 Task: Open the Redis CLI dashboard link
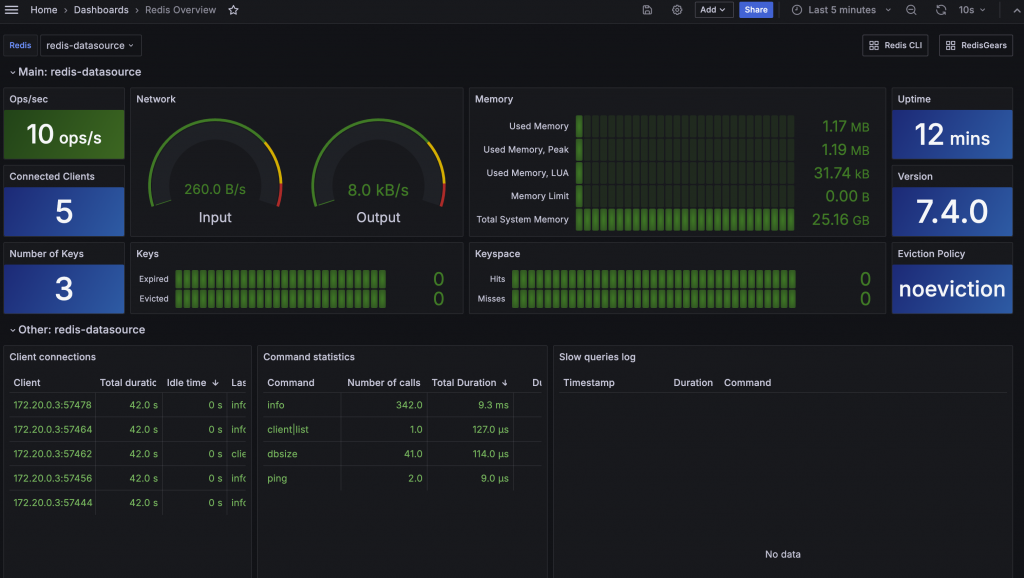(x=895, y=45)
